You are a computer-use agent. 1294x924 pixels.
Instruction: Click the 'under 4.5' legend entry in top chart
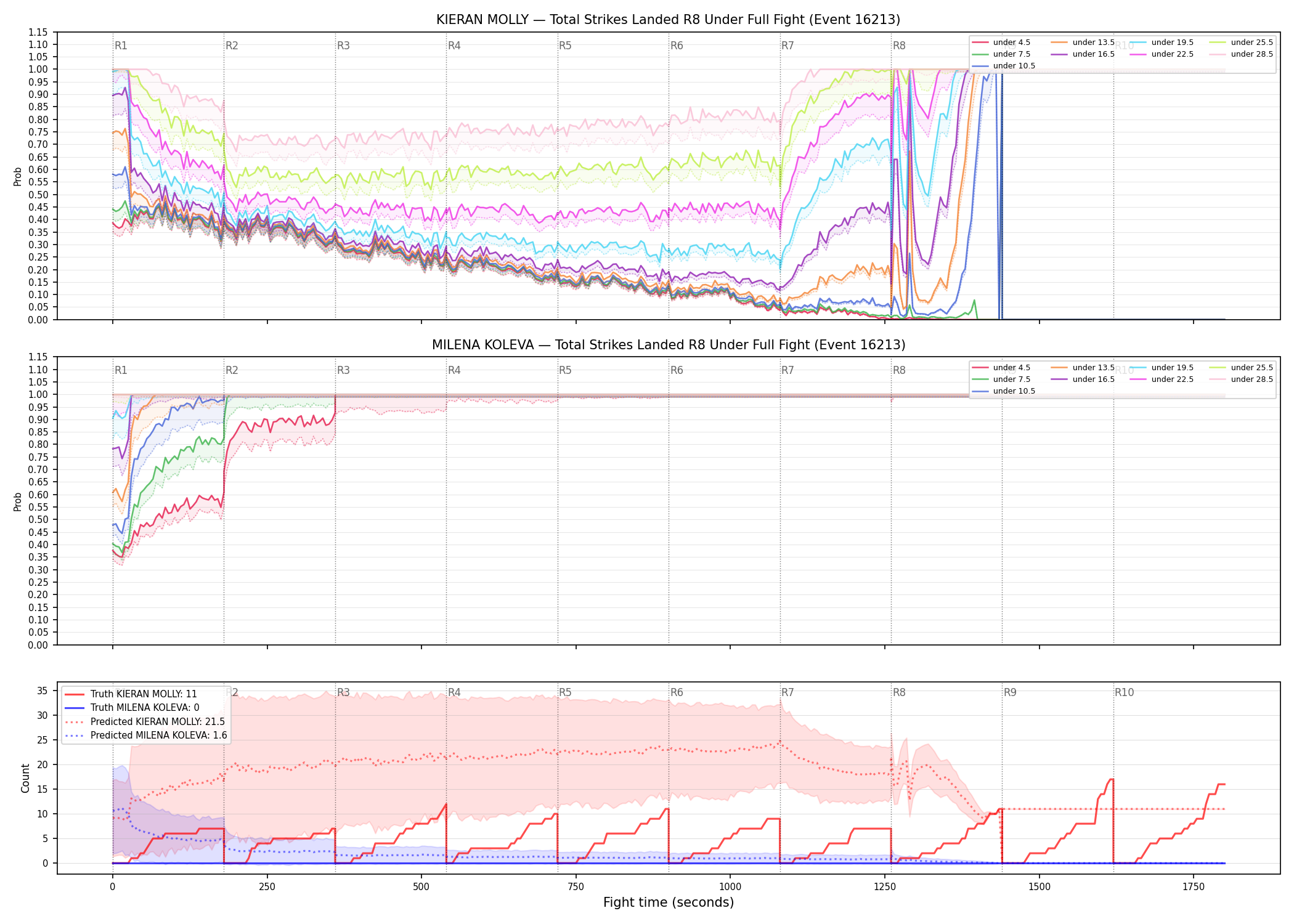coord(1001,43)
